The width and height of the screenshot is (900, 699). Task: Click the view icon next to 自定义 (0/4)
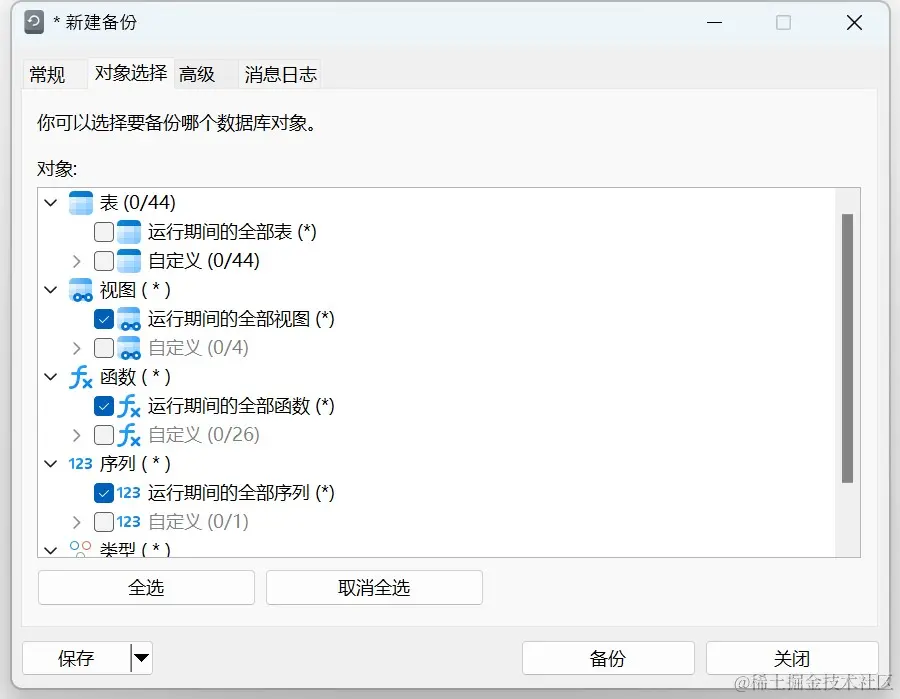[129, 348]
